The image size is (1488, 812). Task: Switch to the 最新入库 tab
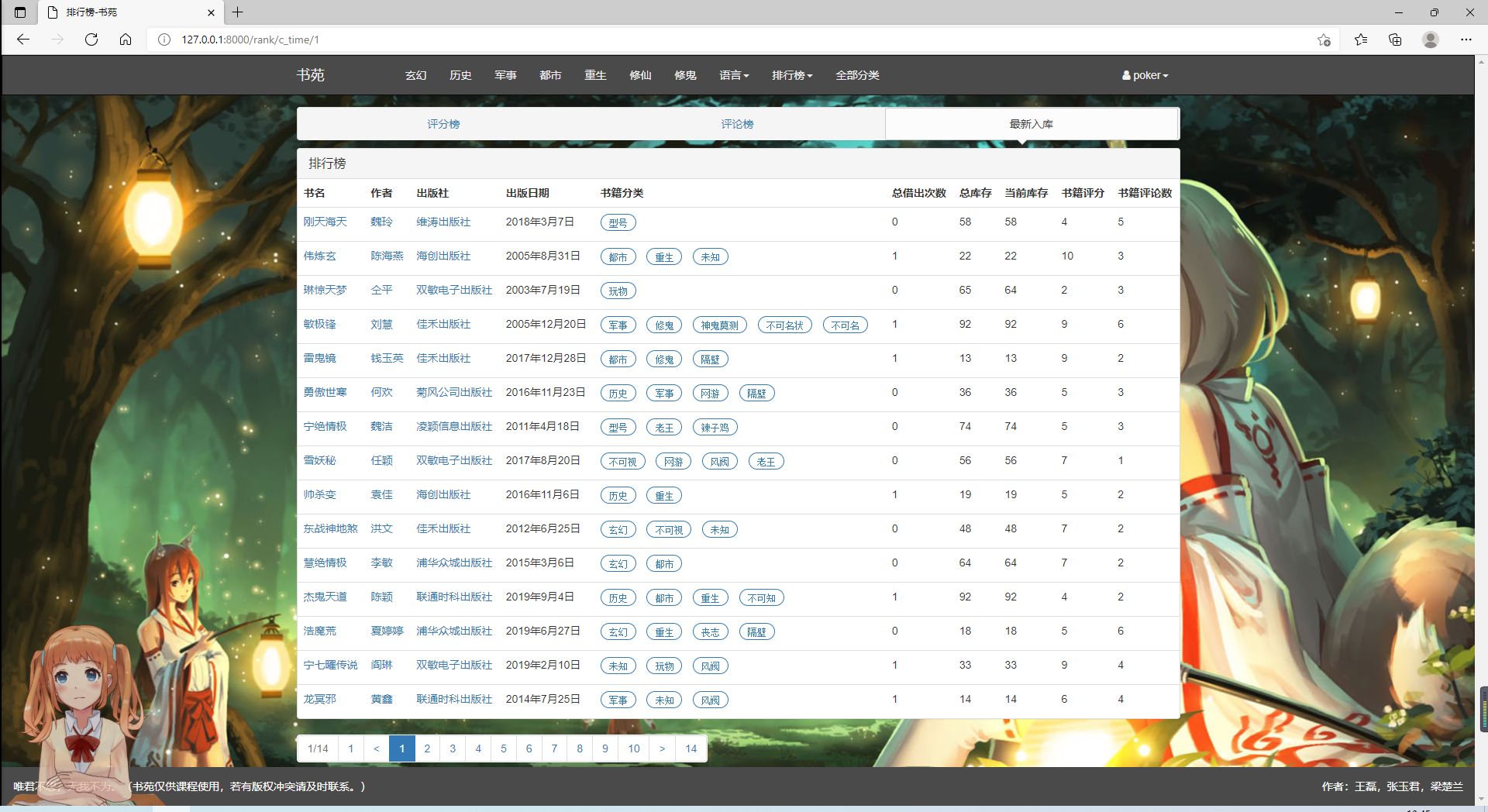coord(1031,124)
